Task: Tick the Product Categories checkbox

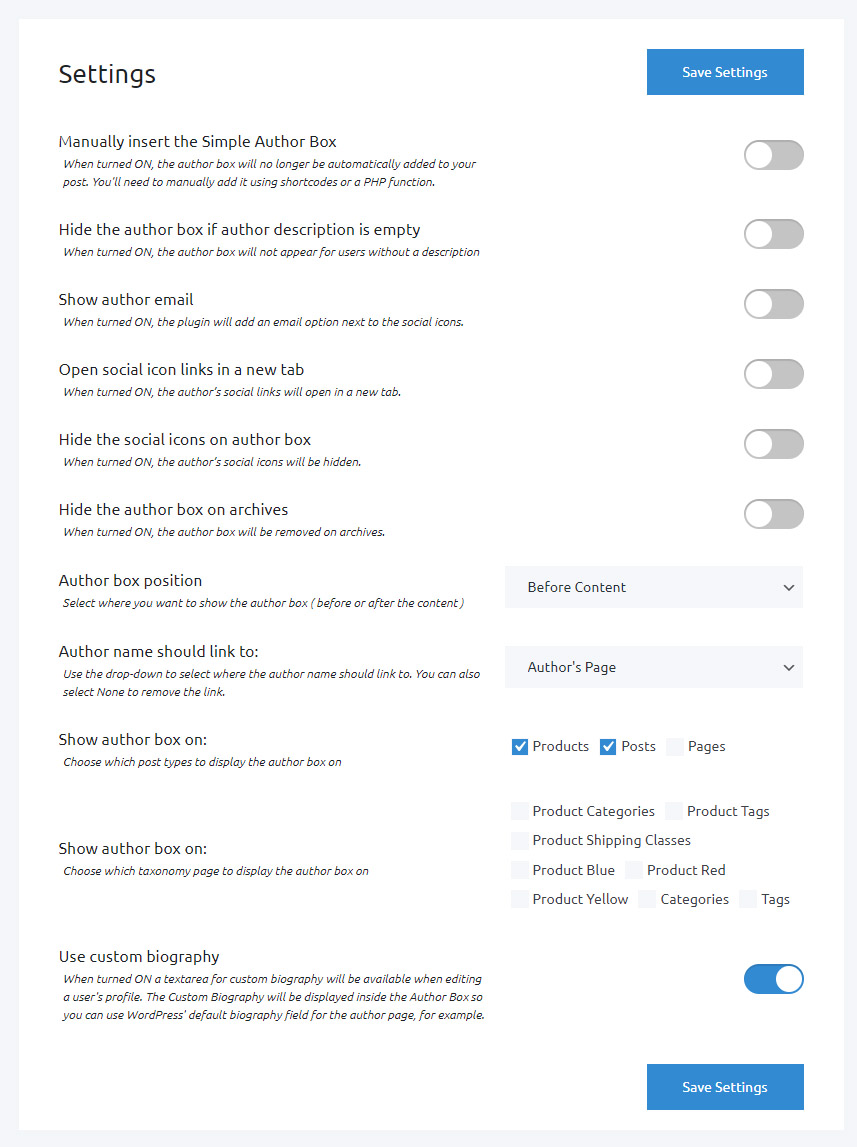Action: (520, 811)
